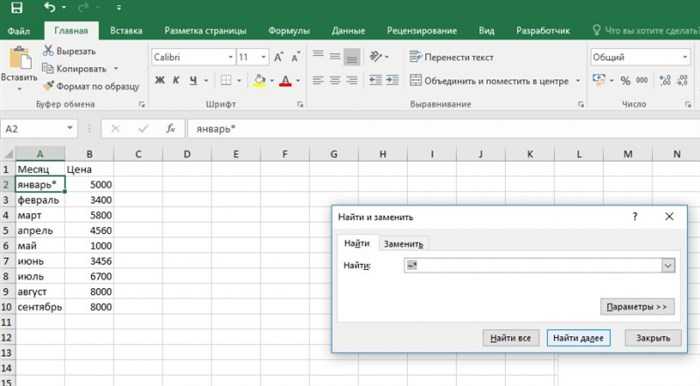Viewport: 700px width, 386px height.
Task: Toggle italic К formatting
Action: pos(176,80)
